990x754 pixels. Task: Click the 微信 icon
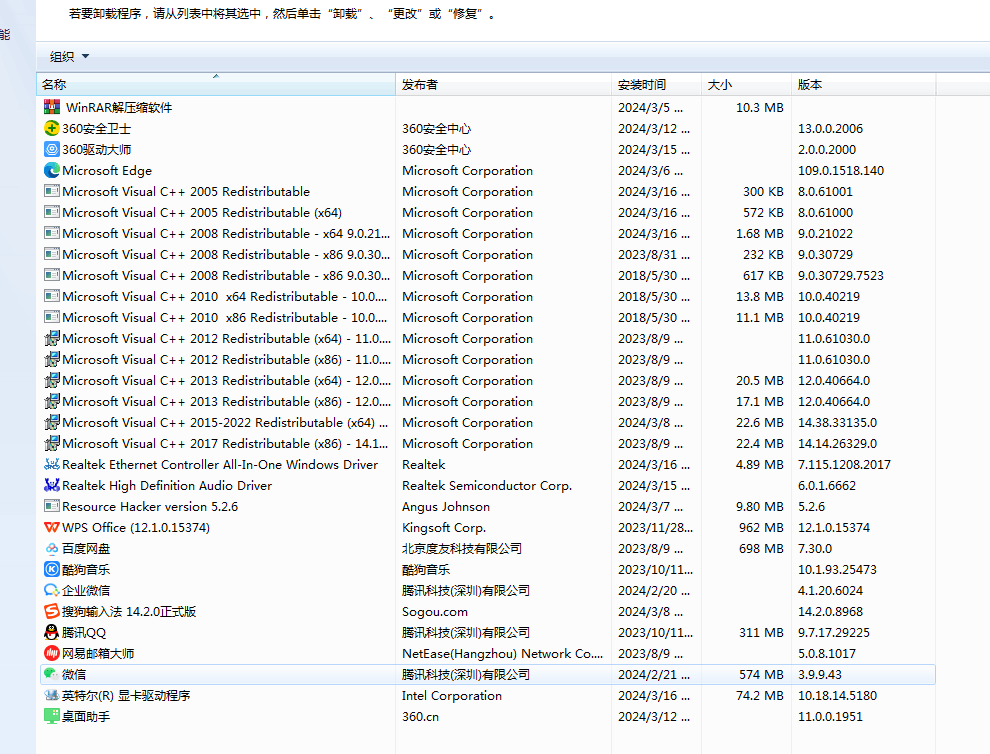(52, 674)
